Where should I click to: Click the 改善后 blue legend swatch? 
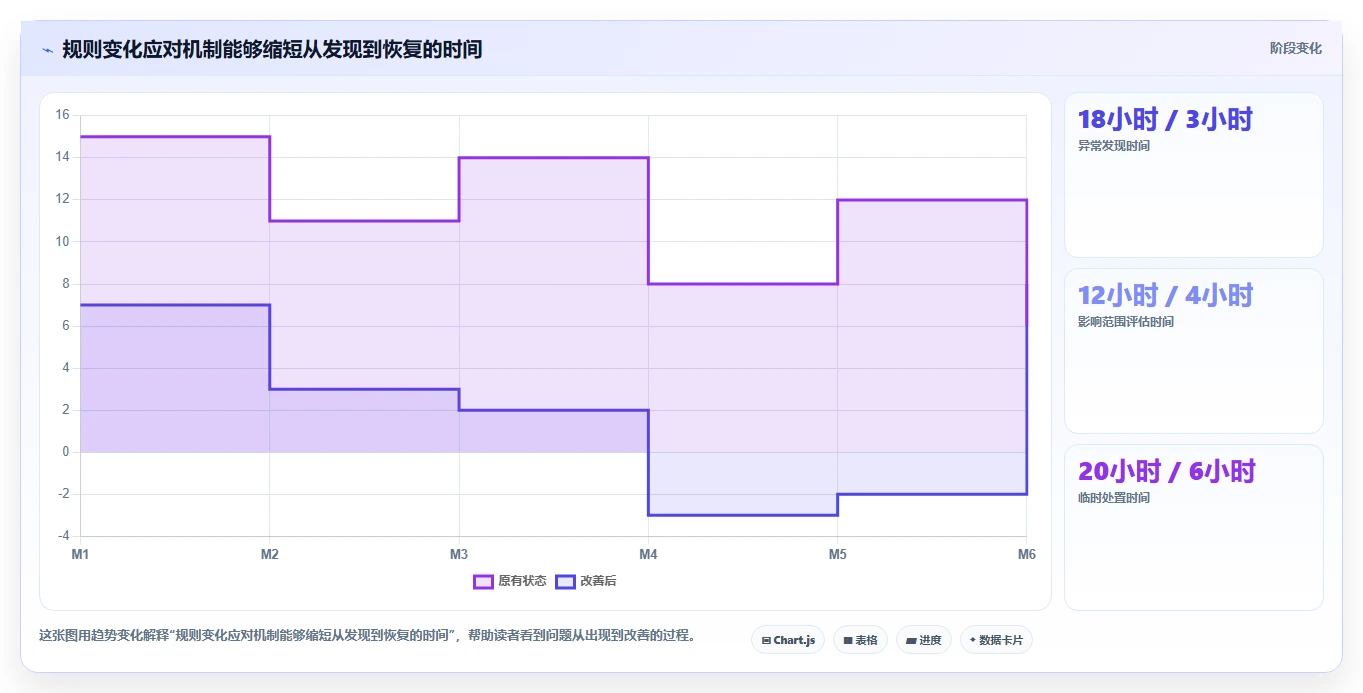[x=566, y=581]
